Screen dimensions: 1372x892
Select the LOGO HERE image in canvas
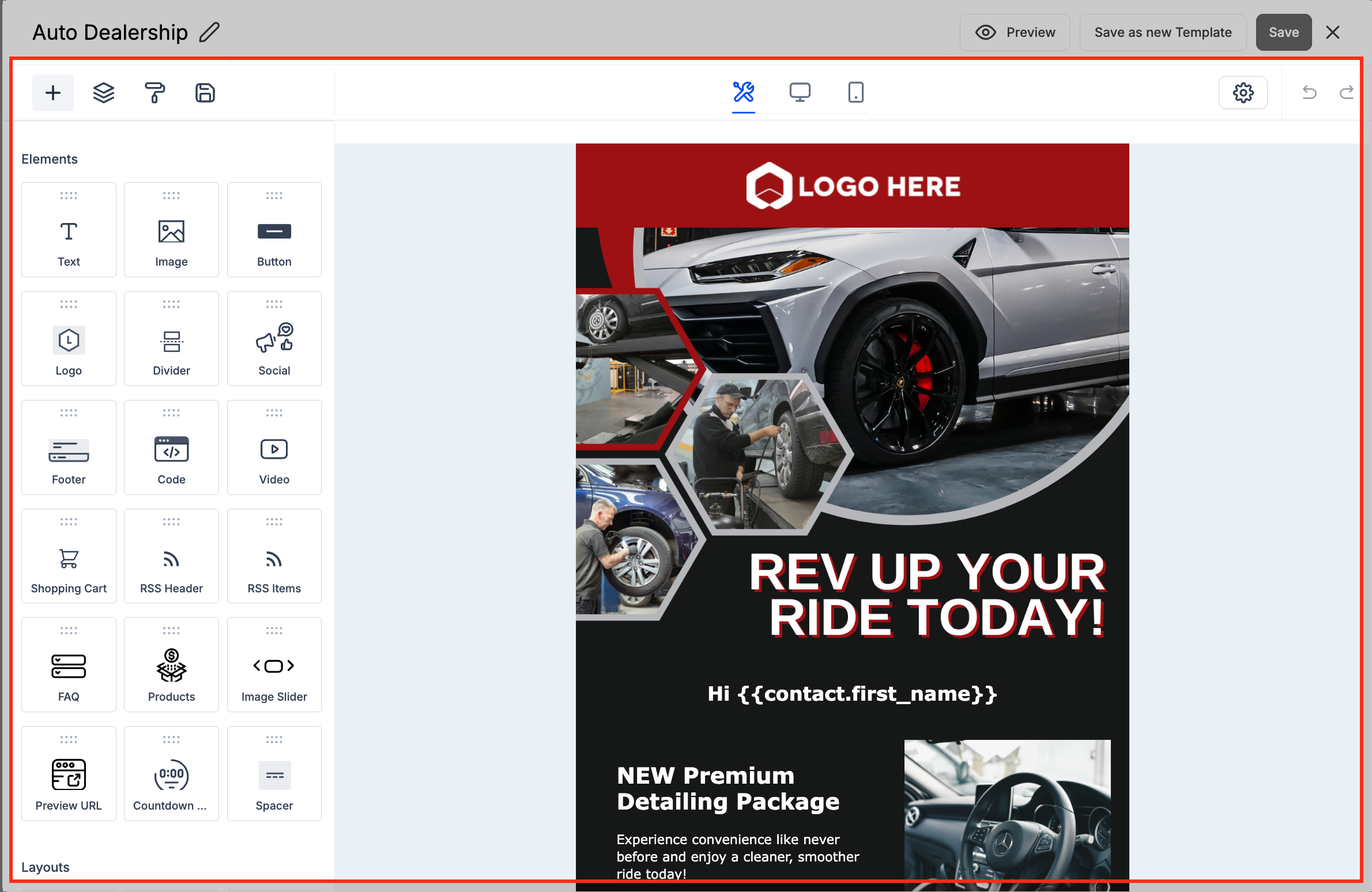pos(852,186)
